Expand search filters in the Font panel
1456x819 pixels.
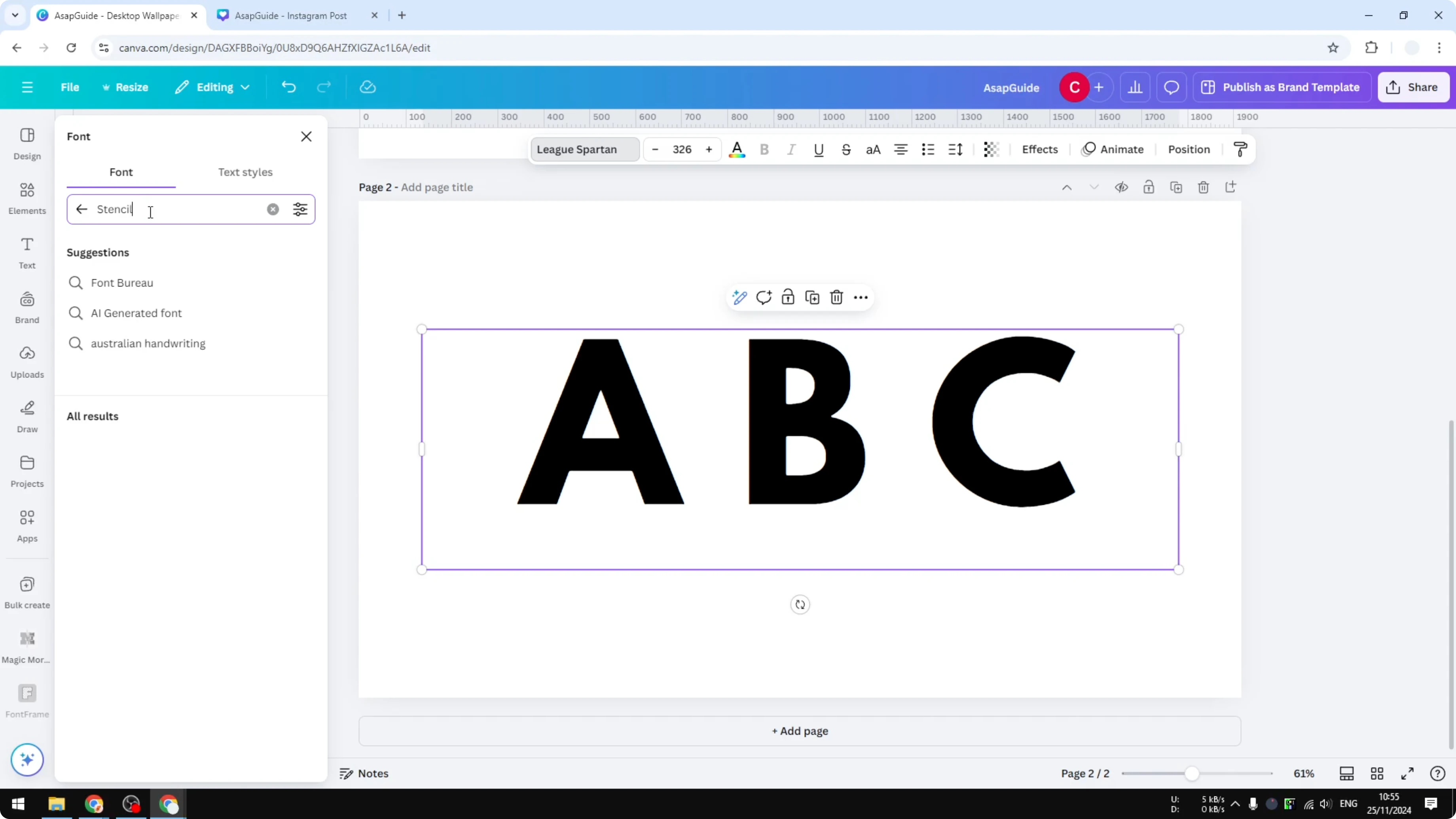coord(300,209)
